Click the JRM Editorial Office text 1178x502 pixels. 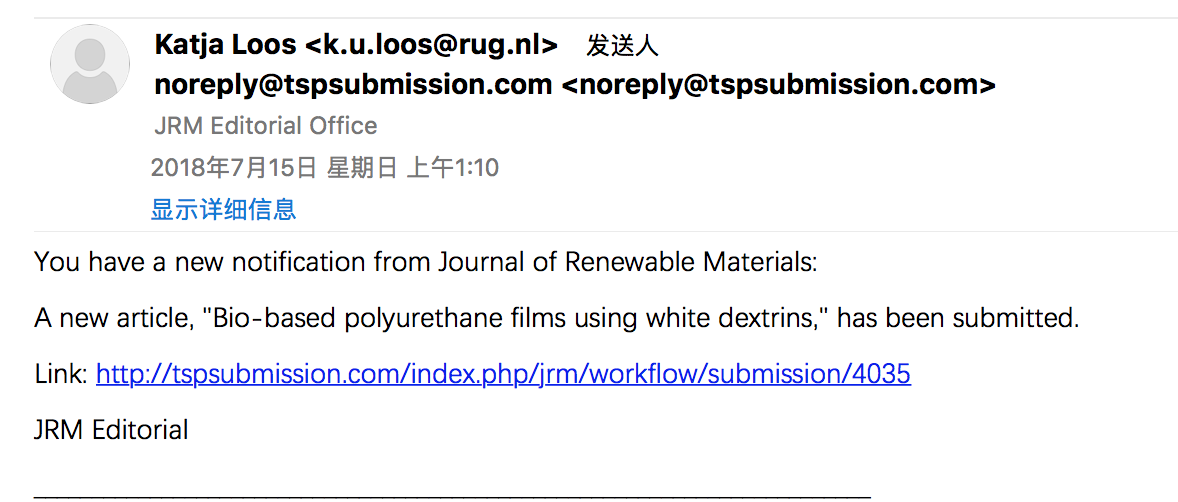[265, 126]
